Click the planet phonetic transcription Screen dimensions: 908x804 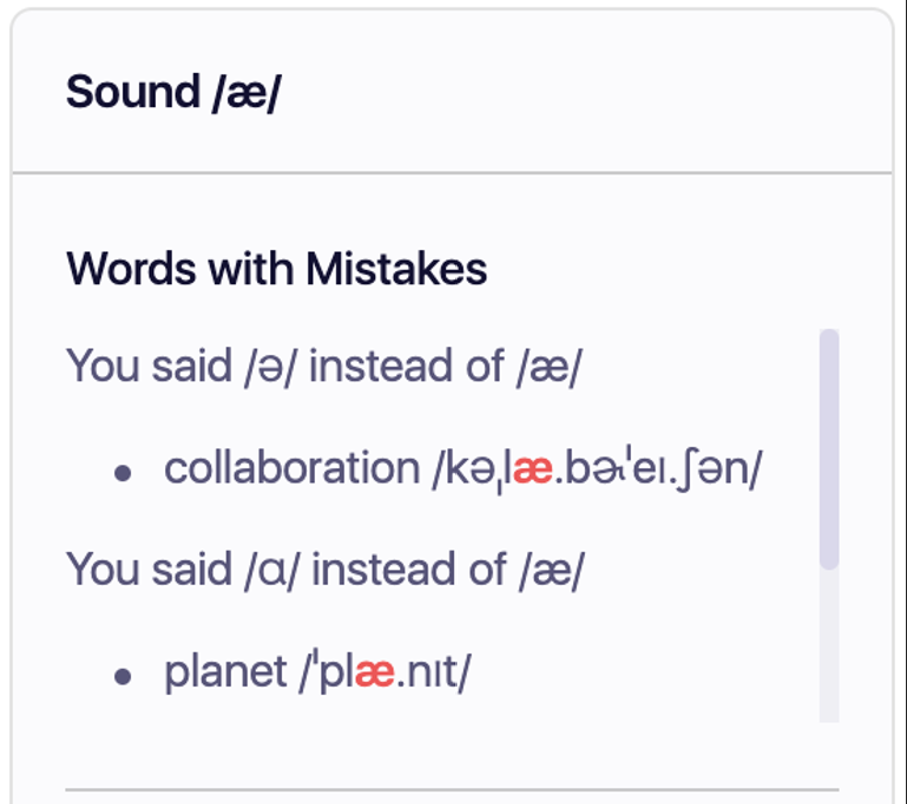pyautogui.click(x=384, y=672)
